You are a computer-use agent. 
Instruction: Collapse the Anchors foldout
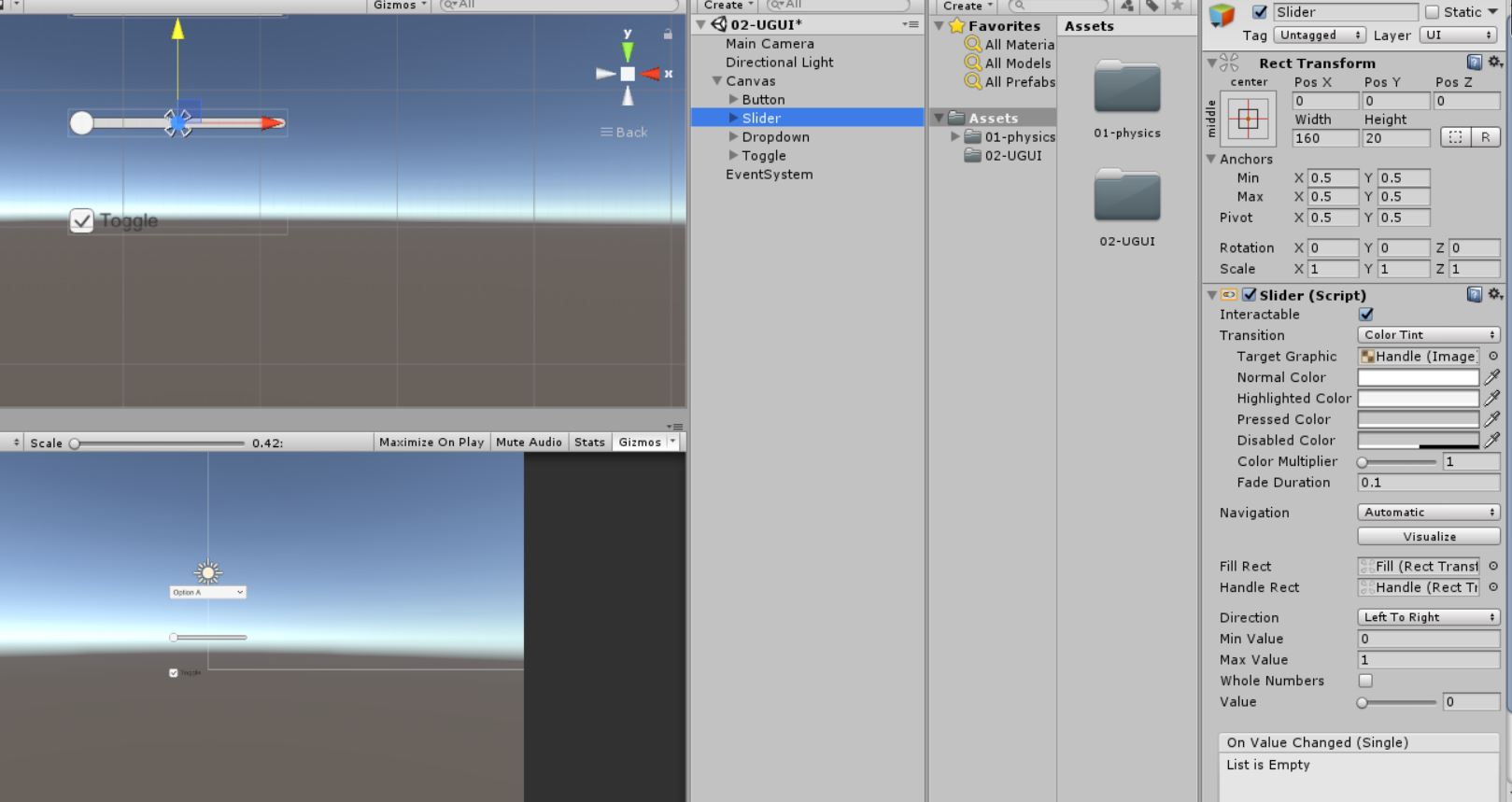(x=1211, y=160)
